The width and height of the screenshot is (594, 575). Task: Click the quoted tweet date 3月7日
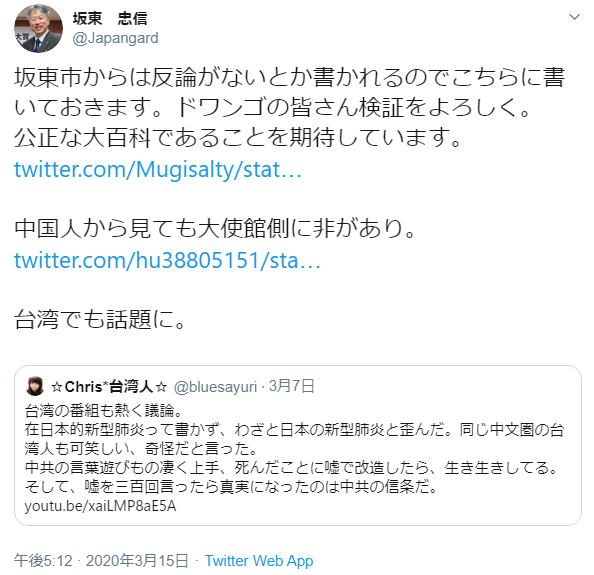pyautogui.click(x=292, y=386)
